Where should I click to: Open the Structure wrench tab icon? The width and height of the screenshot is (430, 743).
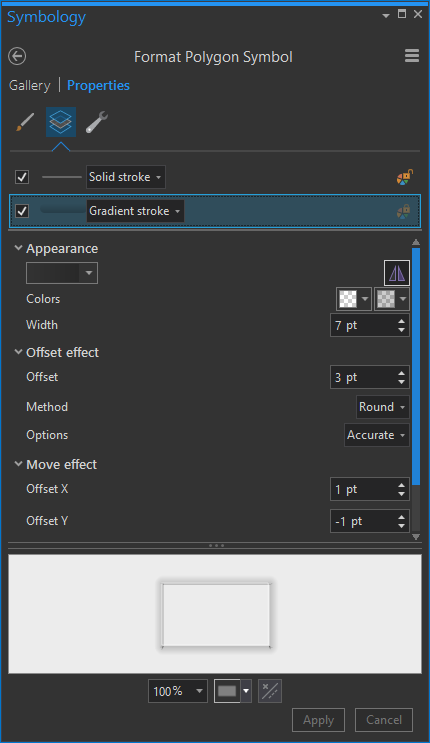click(x=97, y=122)
